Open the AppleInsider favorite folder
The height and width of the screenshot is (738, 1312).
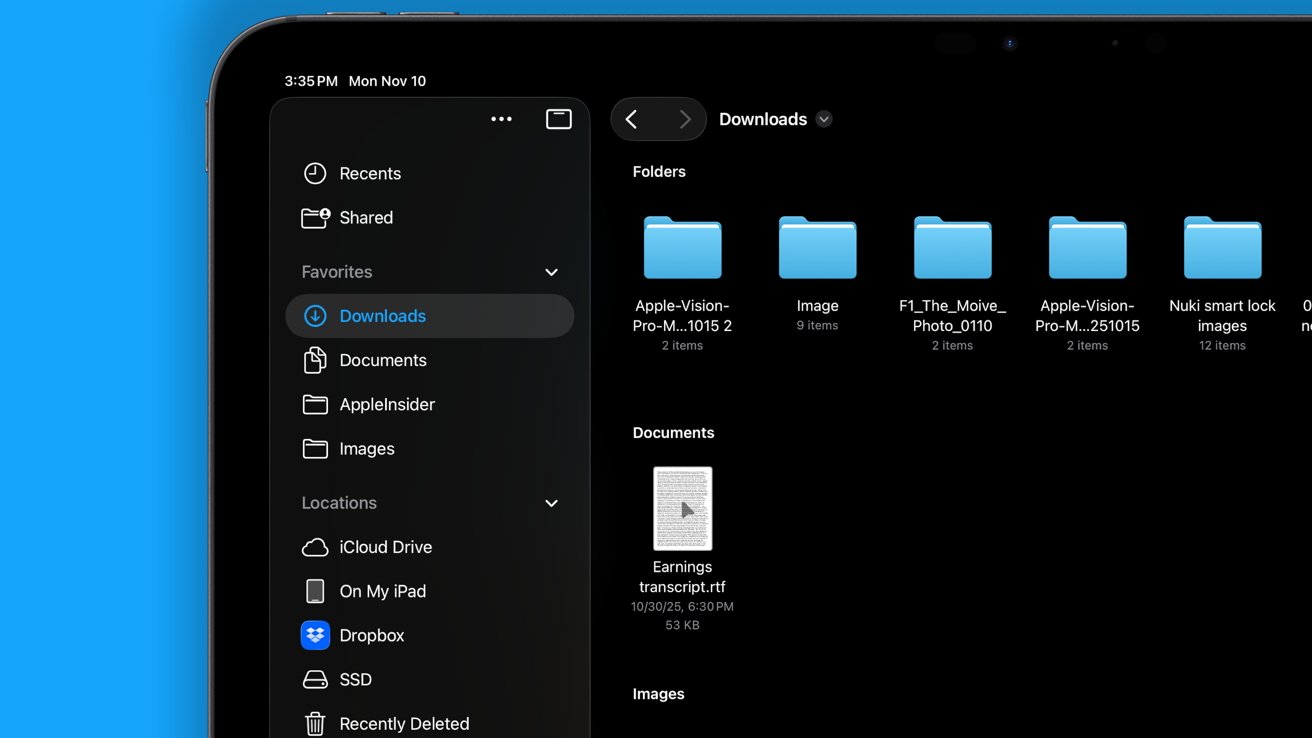pyautogui.click(x=386, y=404)
